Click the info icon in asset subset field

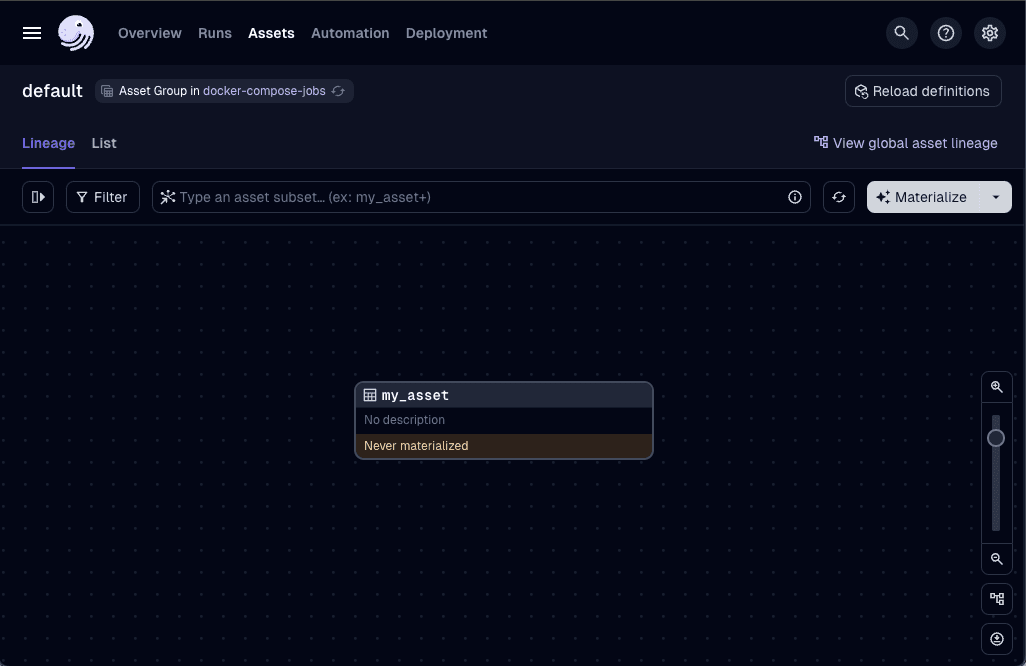(x=794, y=197)
